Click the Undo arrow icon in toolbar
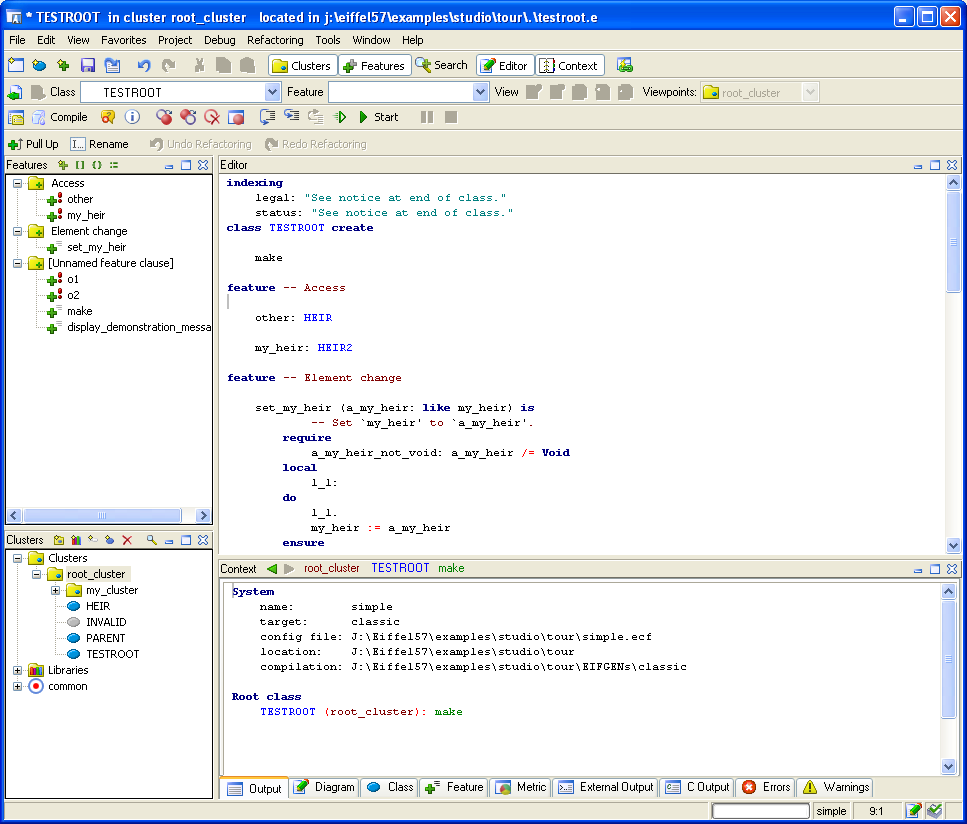Screen dimensions: 967x824 144,66
